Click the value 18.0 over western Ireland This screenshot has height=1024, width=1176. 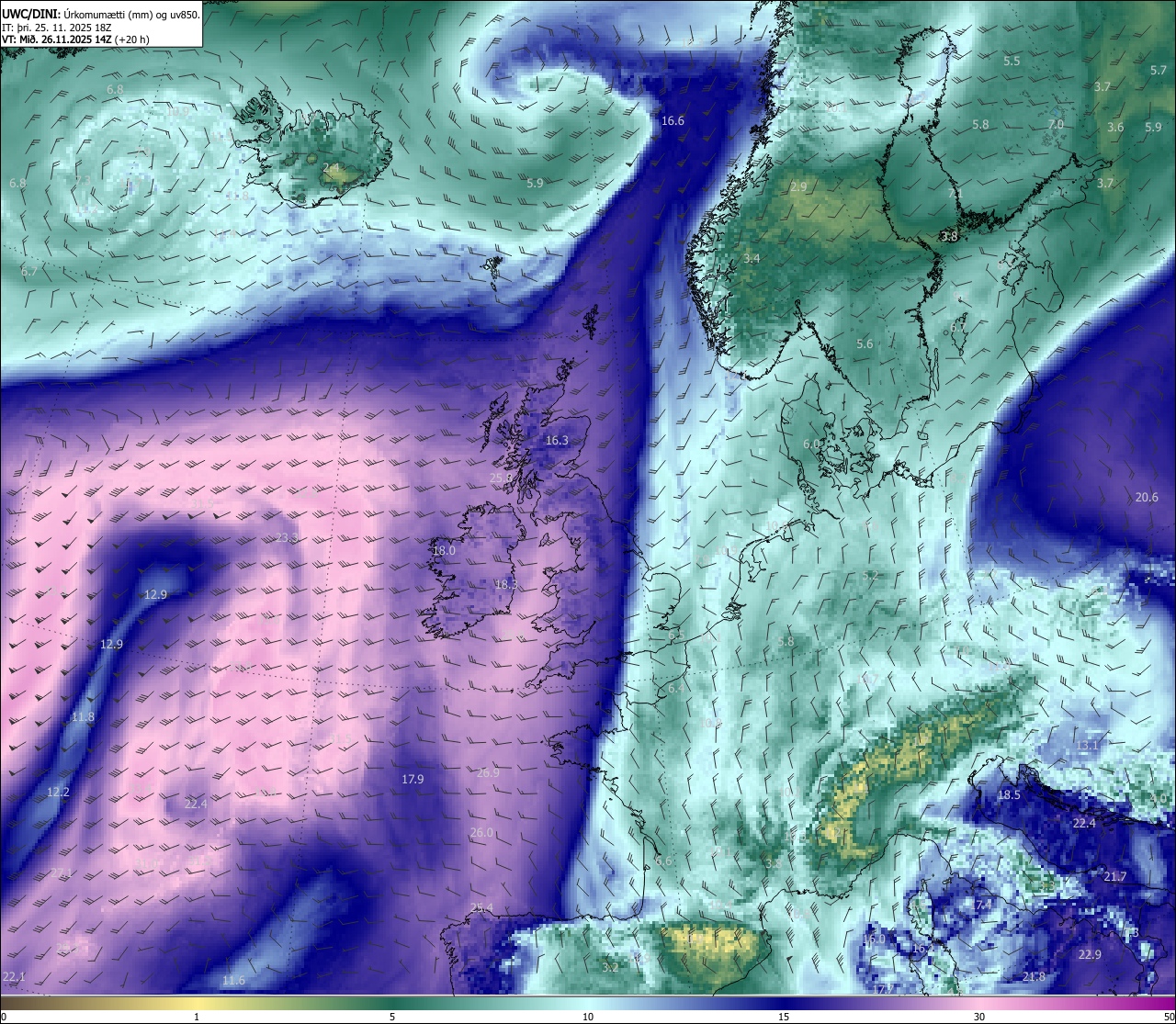tap(444, 551)
